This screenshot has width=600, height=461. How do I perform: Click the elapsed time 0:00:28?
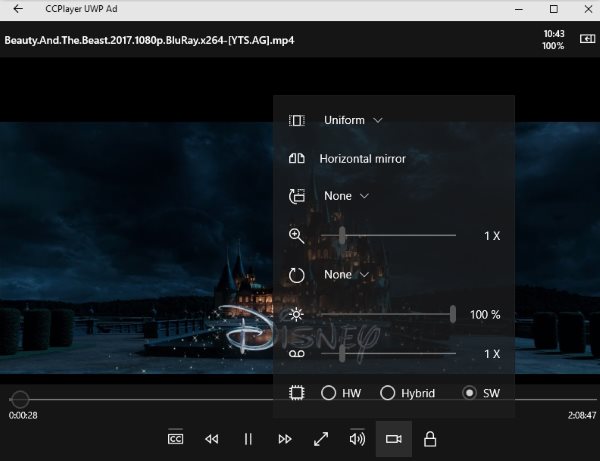pyautogui.click(x=23, y=415)
